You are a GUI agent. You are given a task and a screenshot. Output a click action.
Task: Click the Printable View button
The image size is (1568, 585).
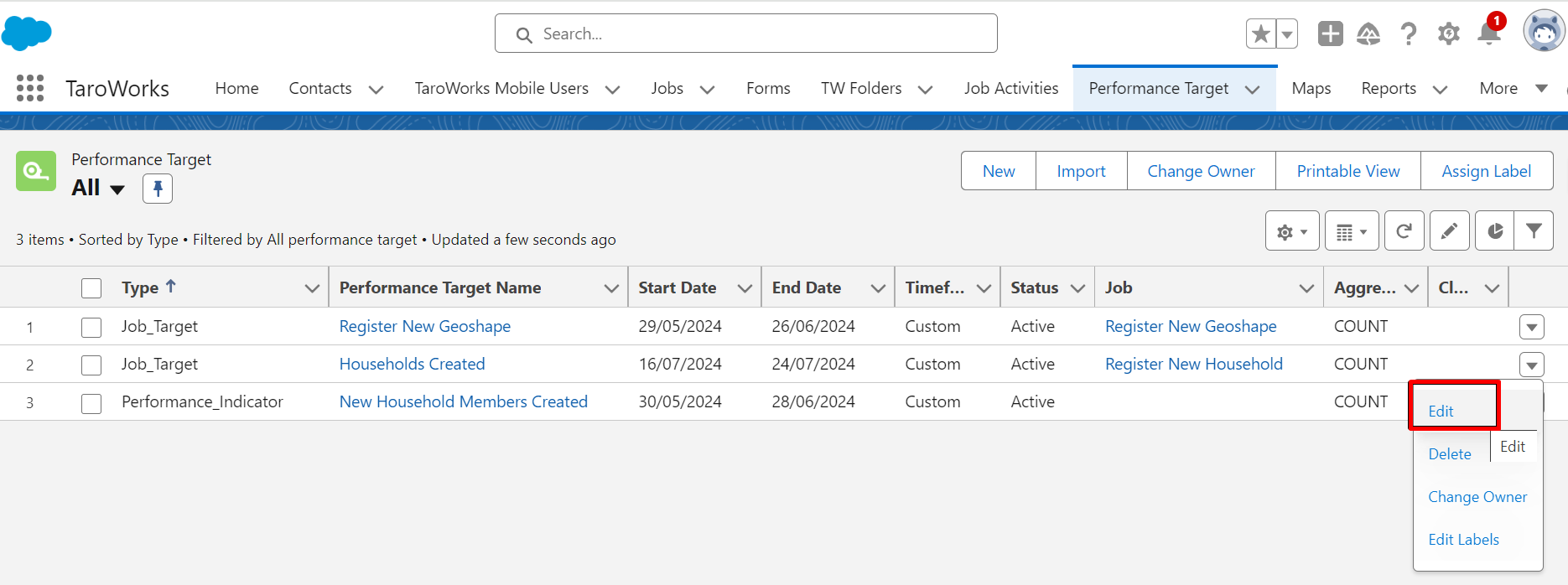point(1348,171)
